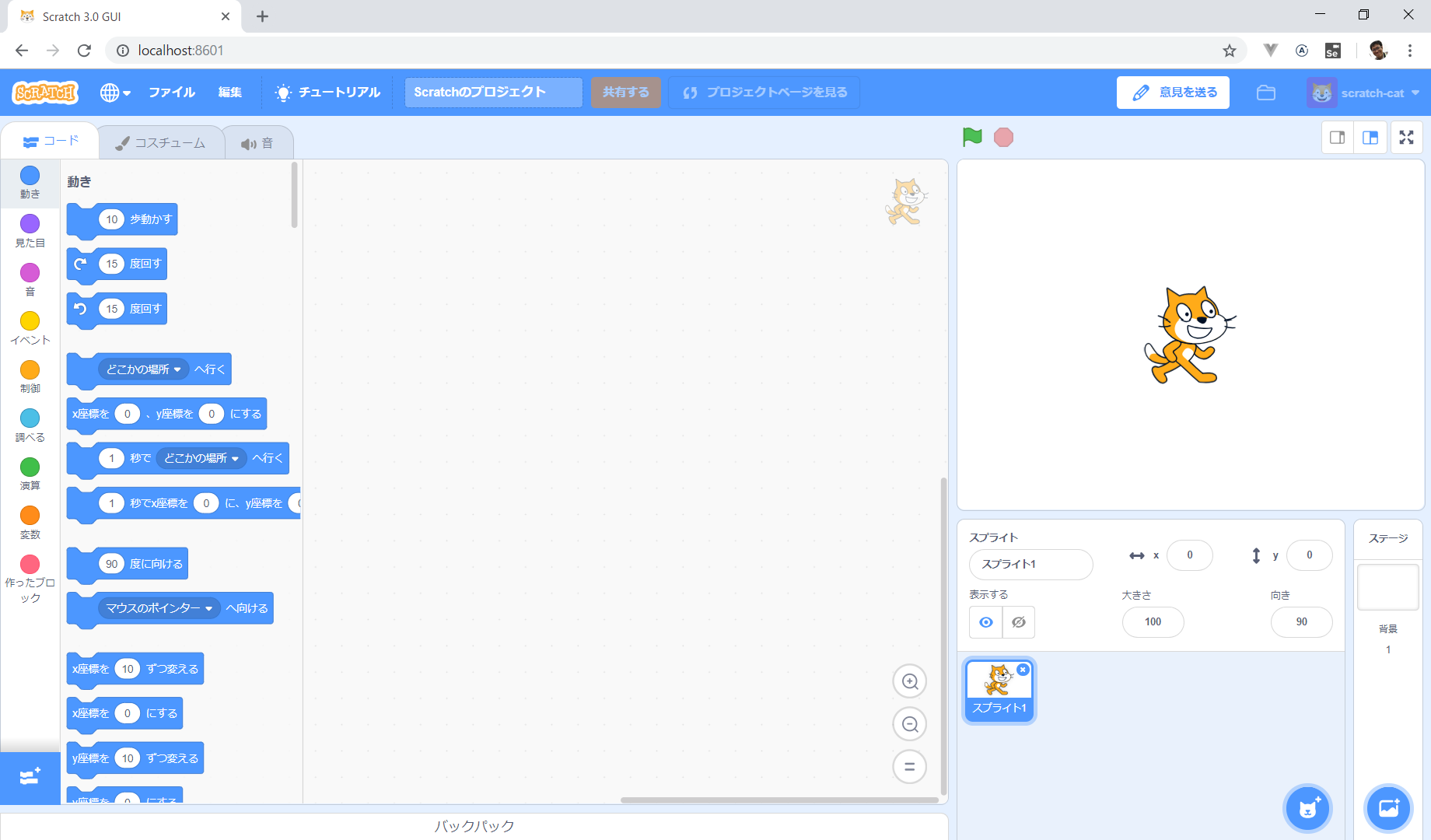Click 意見を送る feedback button

1173,93
